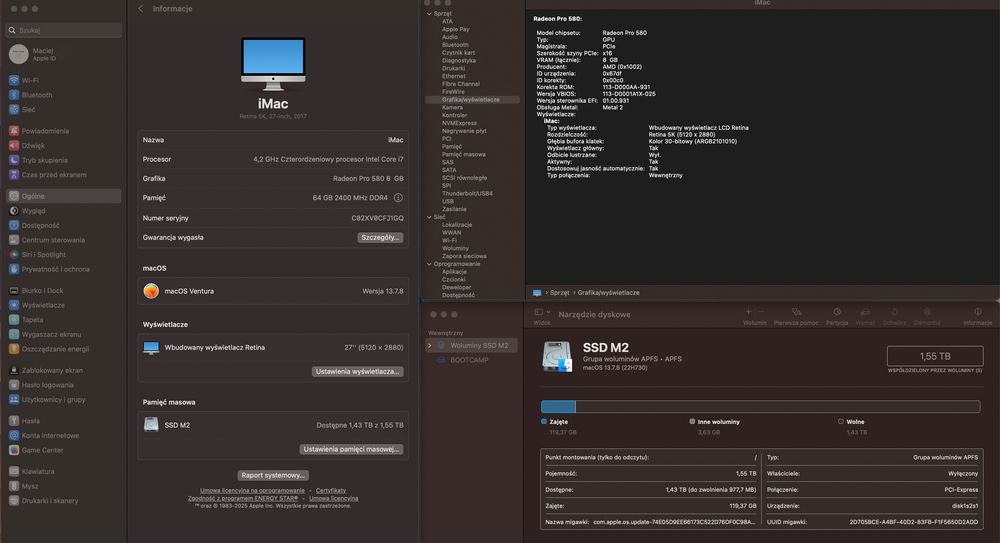Click memory info icon next to 64 GB
1000x543 pixels.
pyautogui.click(x=398, y=198)
